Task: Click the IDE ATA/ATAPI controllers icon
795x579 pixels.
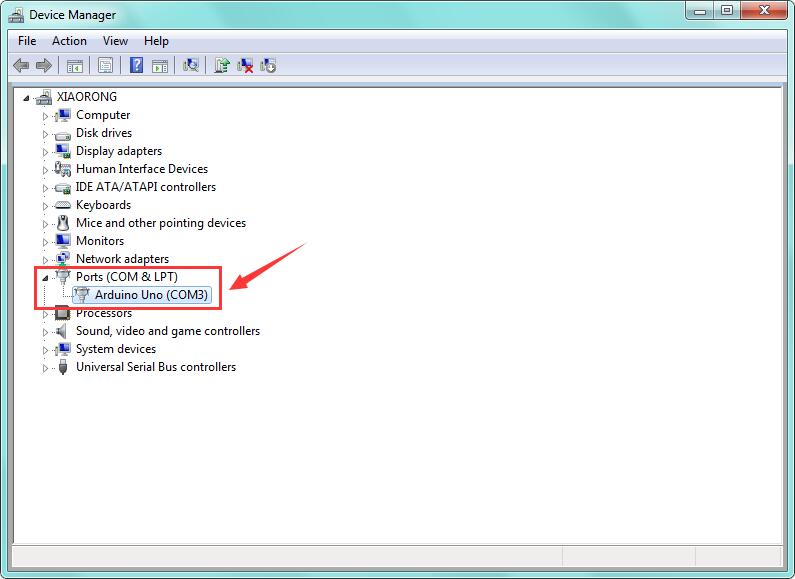Action: coord(63,188)
